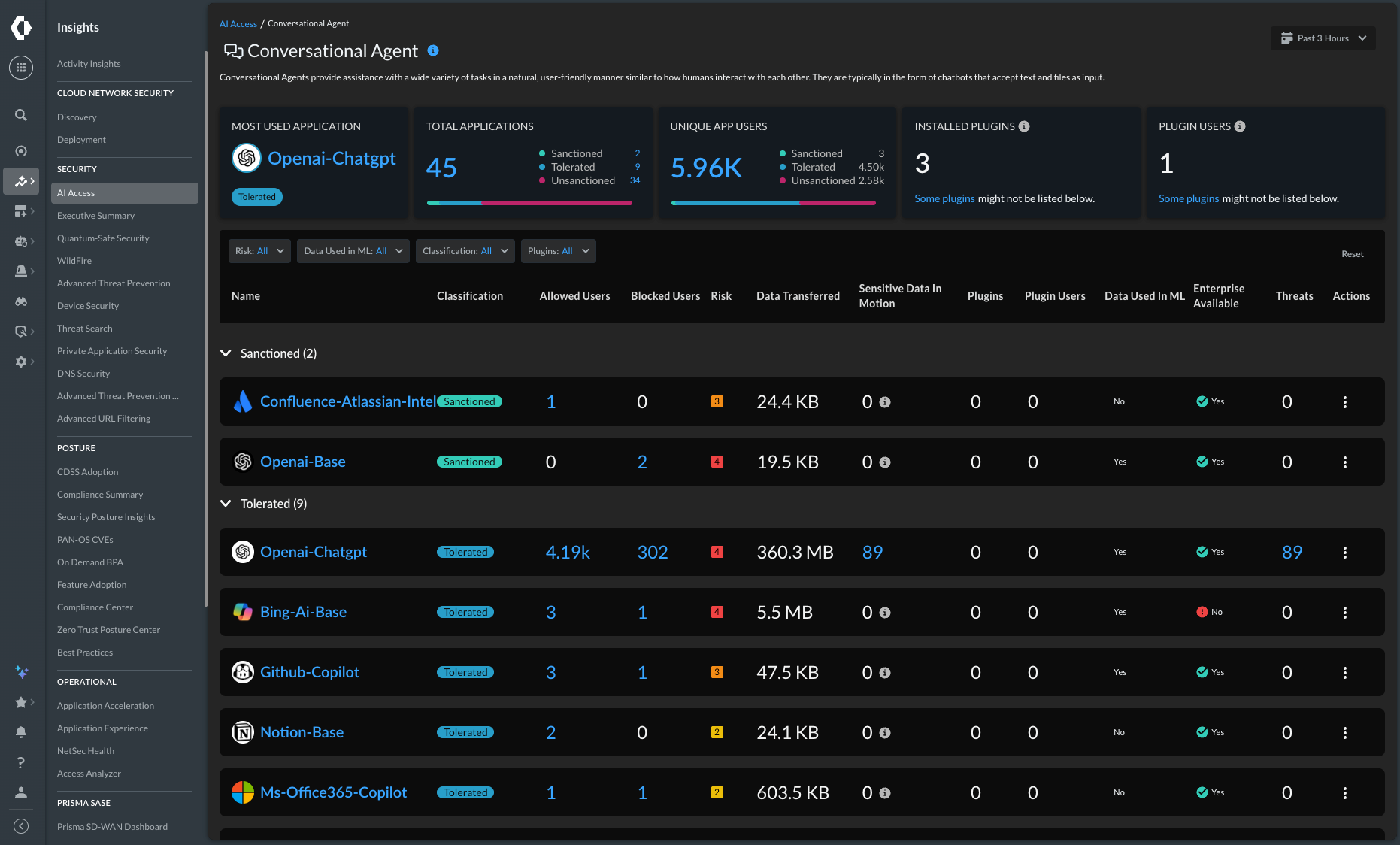Click sensitive data info icon in Notion-Base row
Screen dimensions: 1400x845
[x=885, y=733]
